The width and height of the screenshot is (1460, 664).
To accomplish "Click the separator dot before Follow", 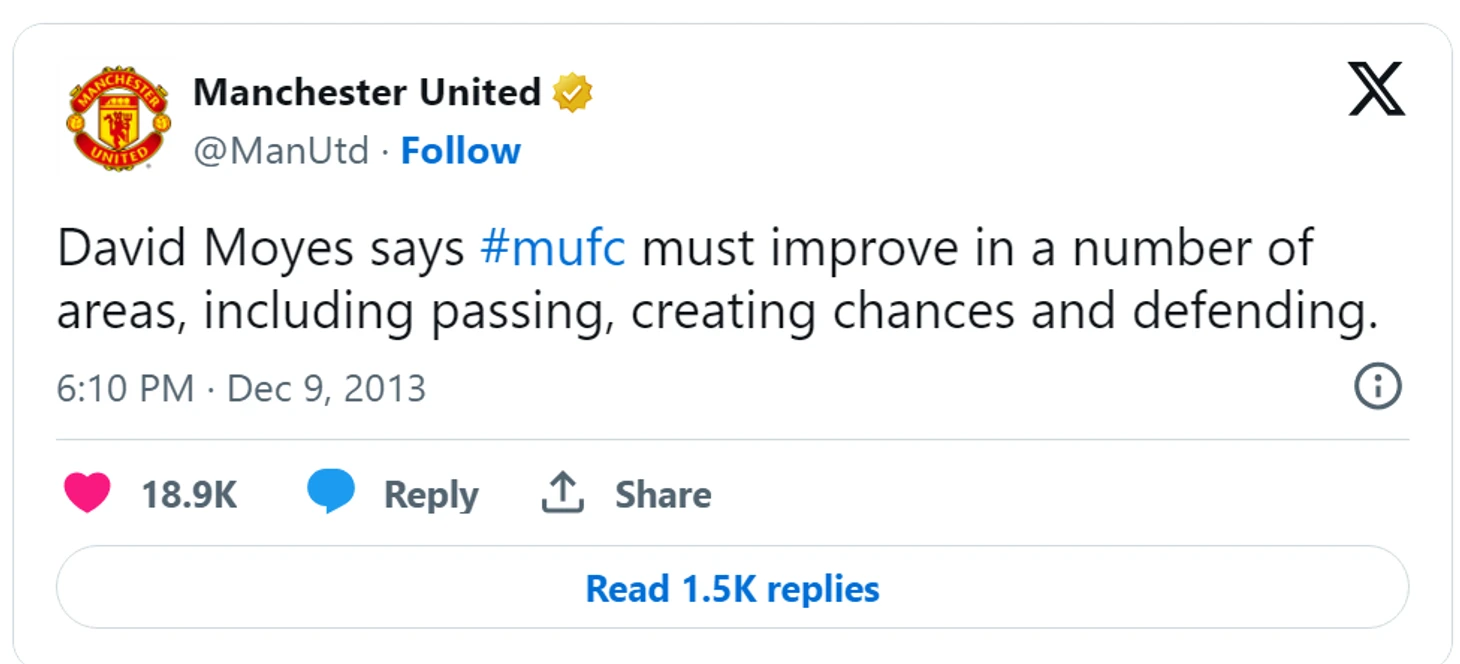I will coord(386,152).
